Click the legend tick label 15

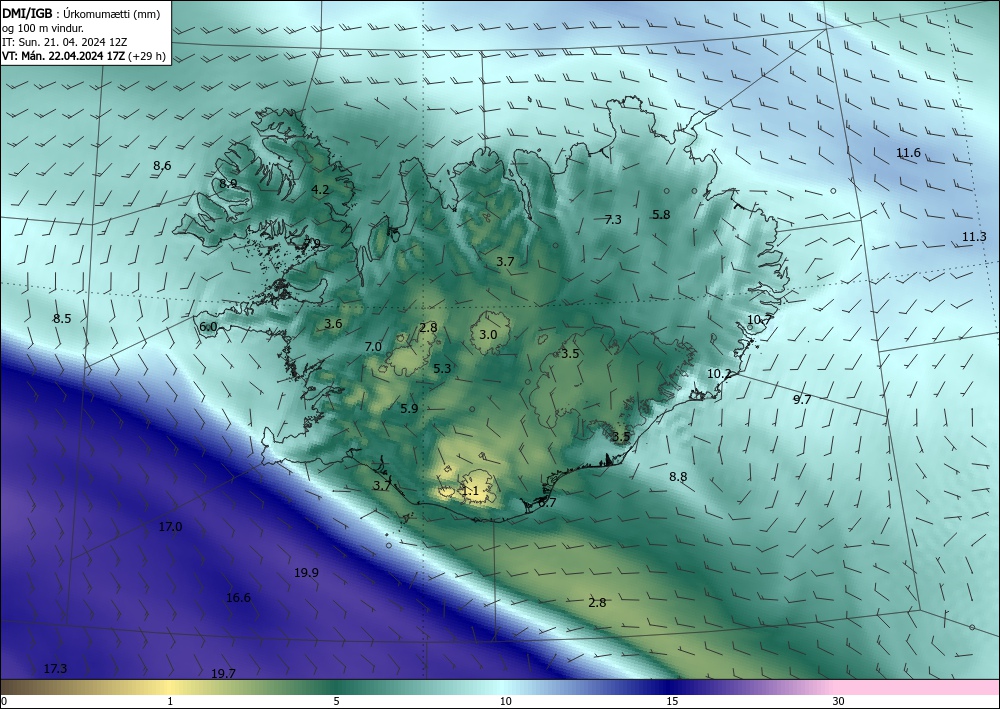(x=672, y=702)
